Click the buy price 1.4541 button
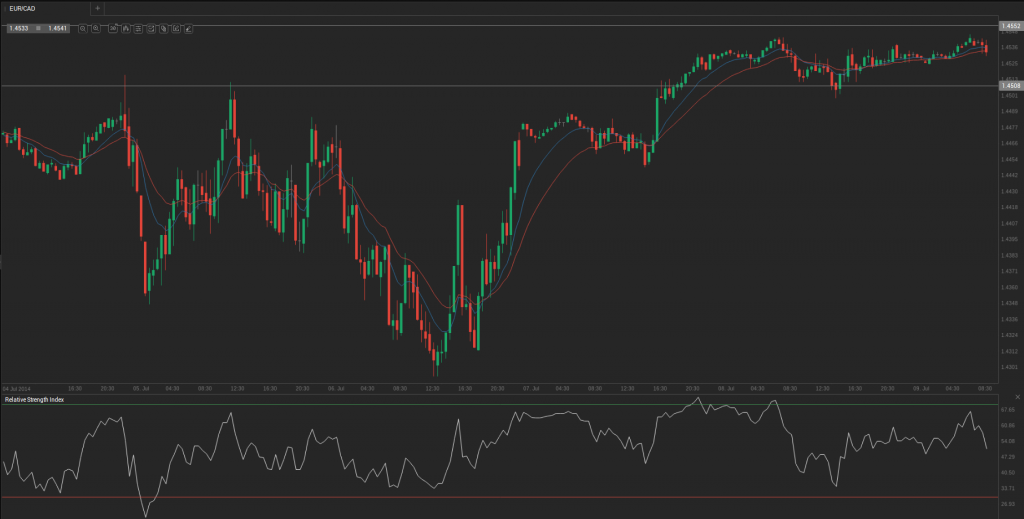This screenshot has height=519, width=1024. point(58,28)
